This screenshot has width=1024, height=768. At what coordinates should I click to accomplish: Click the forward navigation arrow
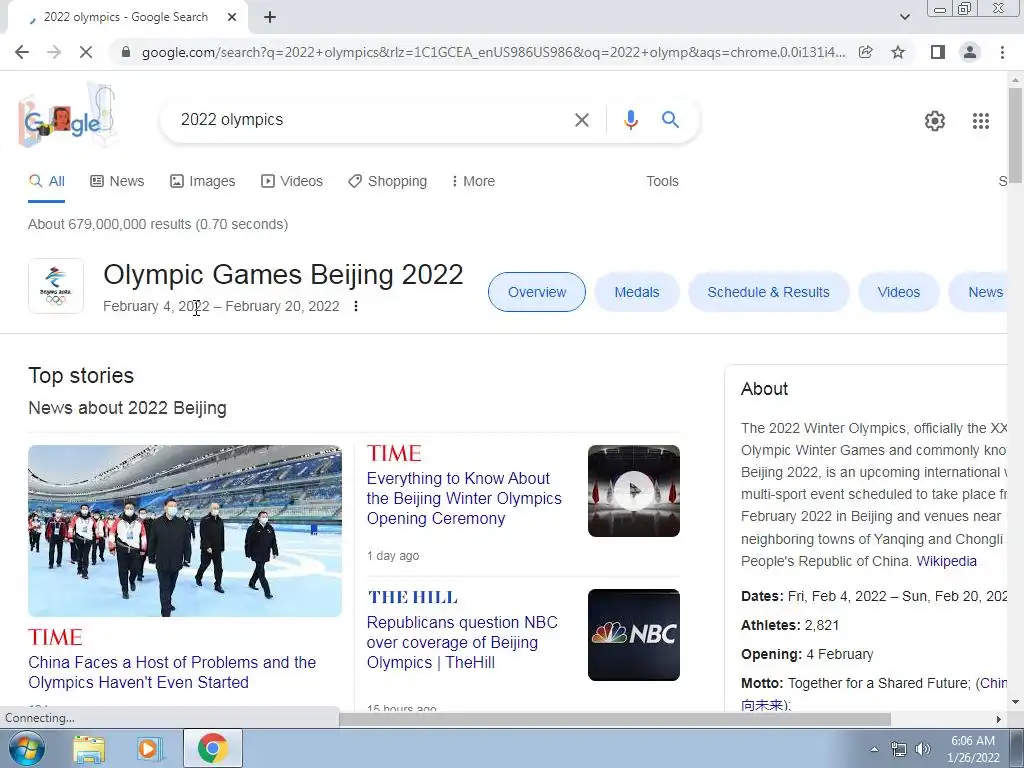(x=54, y=52)
